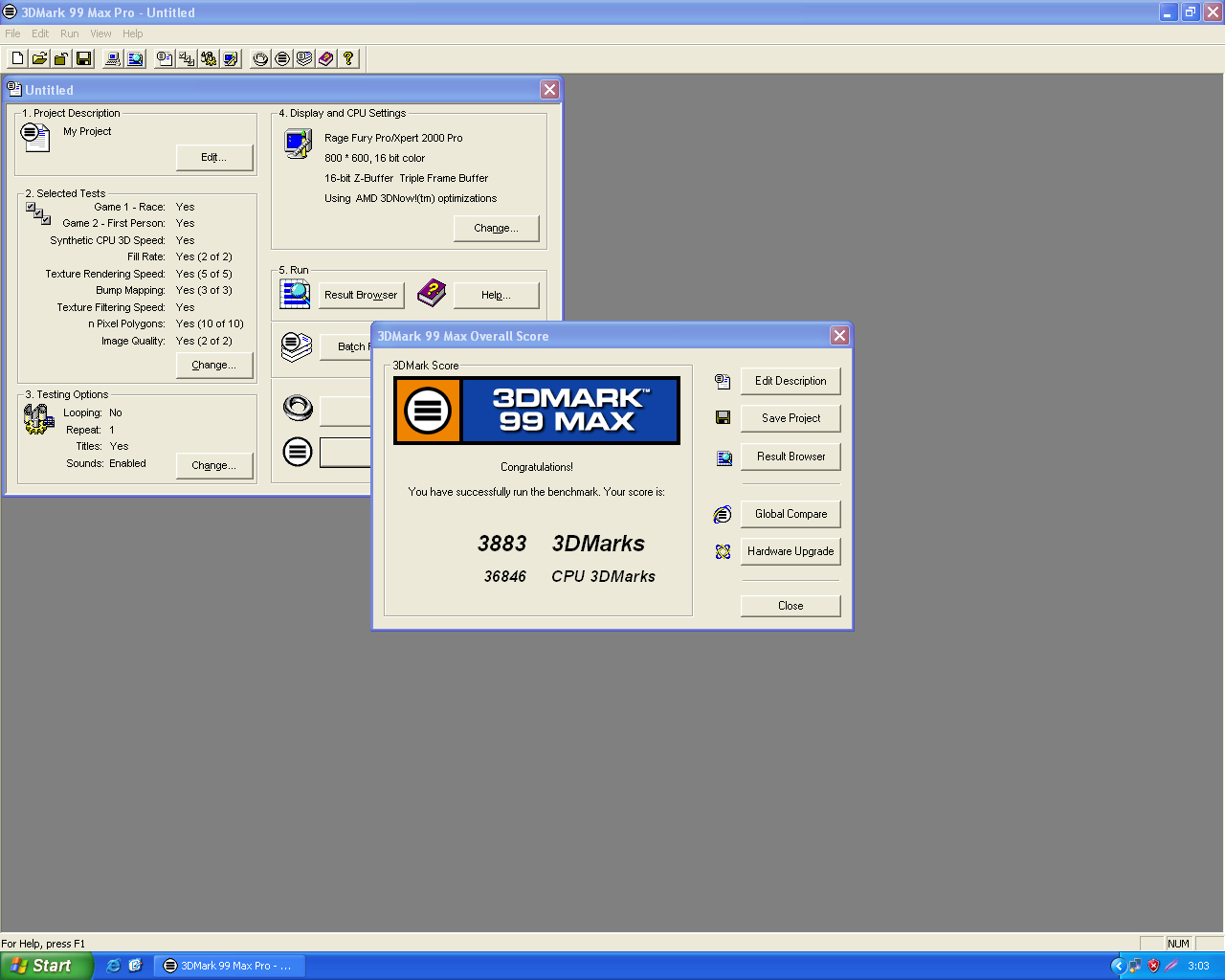
Task: Open the View menu
Action: tap(100, 33)
